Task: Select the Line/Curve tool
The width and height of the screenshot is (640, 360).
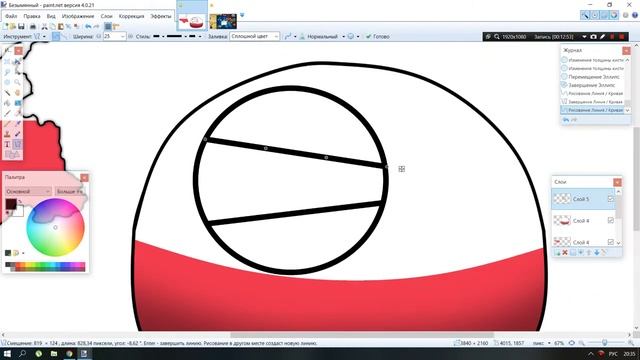Action: pos(18,144)
